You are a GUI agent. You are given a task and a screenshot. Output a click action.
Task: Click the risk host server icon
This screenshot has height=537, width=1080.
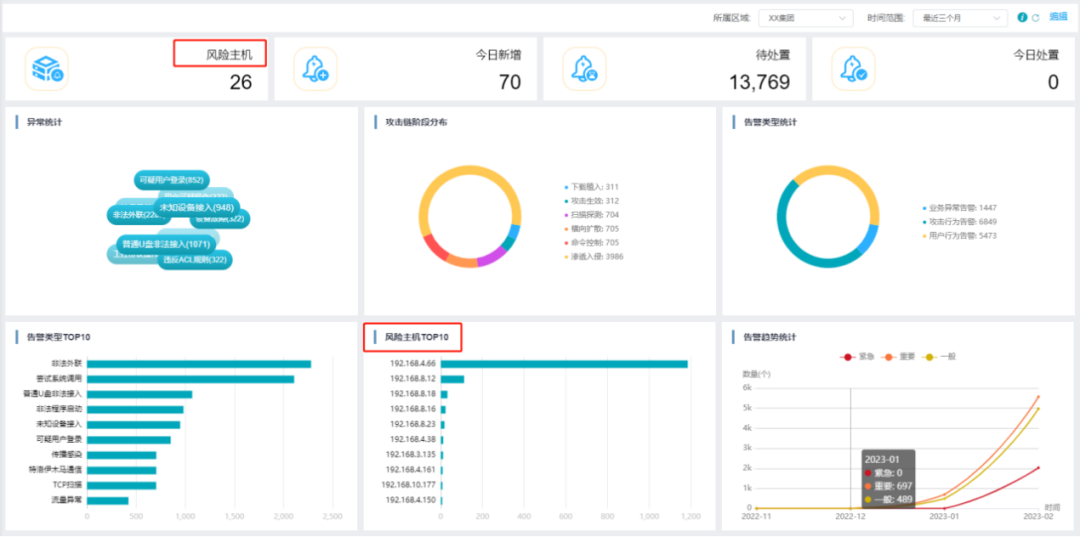pos(47,69)
